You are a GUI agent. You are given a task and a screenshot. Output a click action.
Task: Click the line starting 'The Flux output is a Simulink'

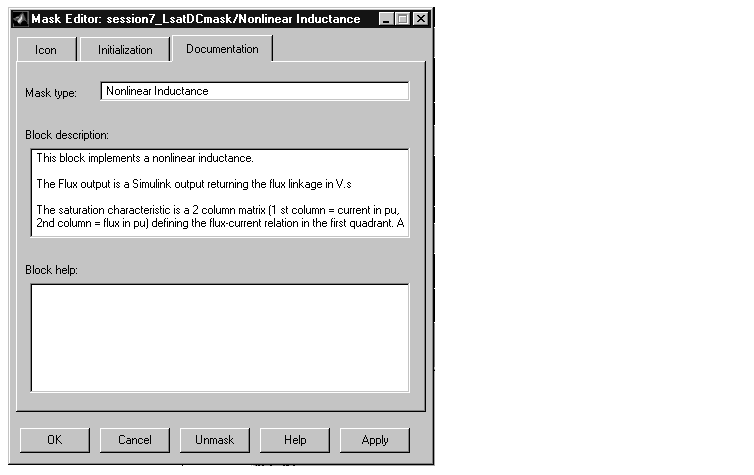coord(194,184)
